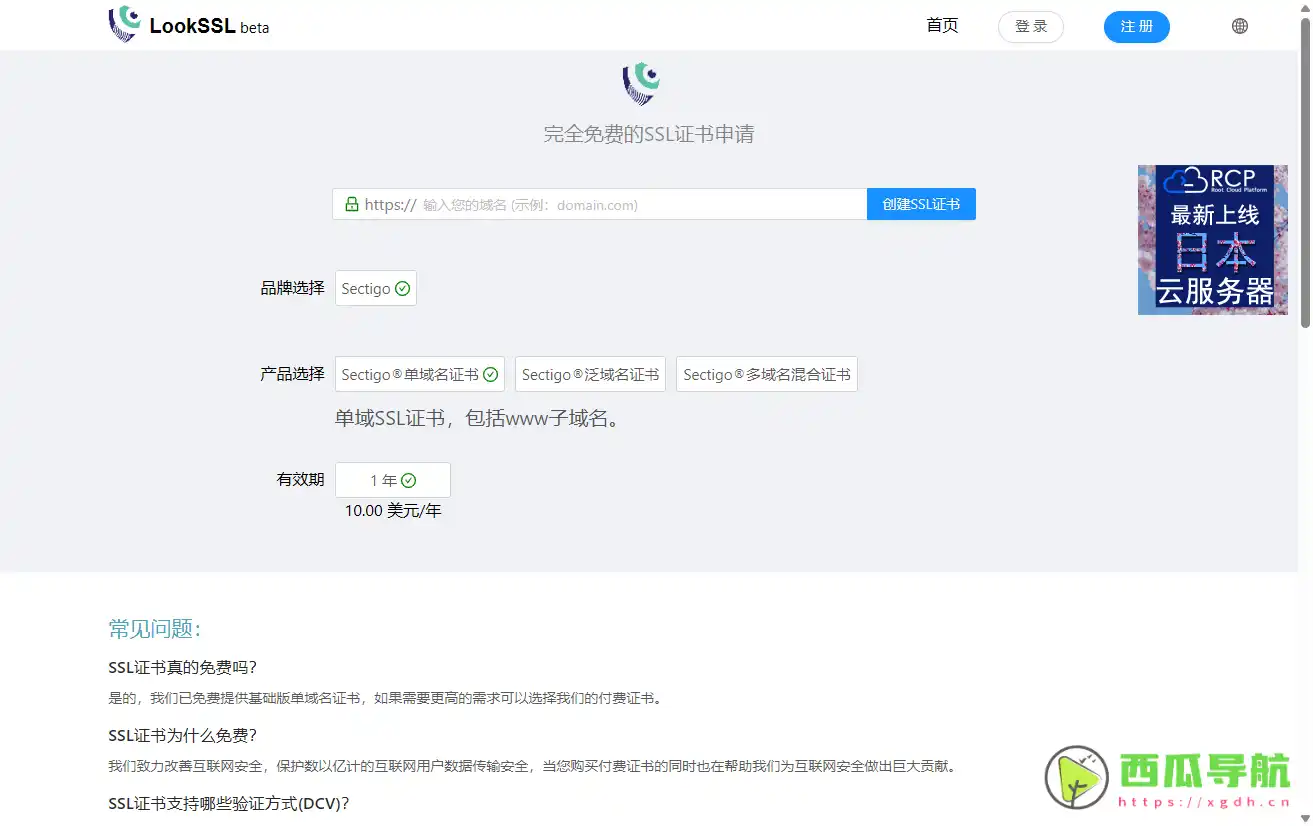Open the language globe icon
1313x826 pixels.
[1240, 25]
